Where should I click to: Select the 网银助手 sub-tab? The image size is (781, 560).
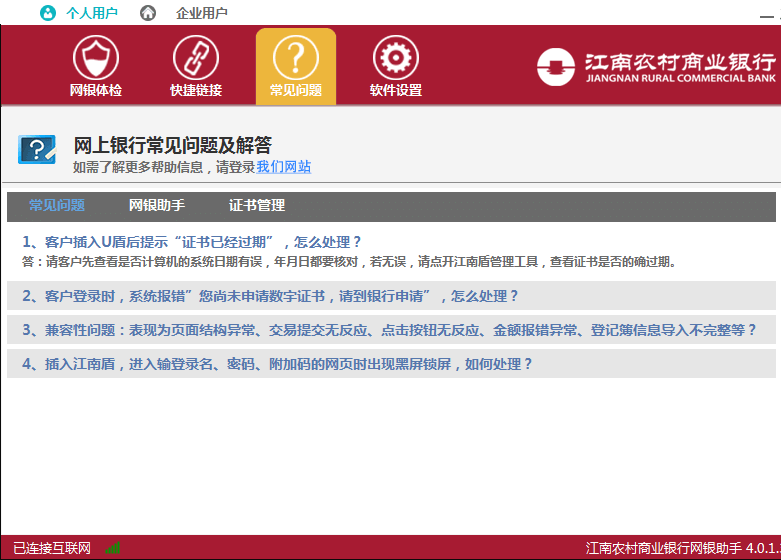click(157, 205)
